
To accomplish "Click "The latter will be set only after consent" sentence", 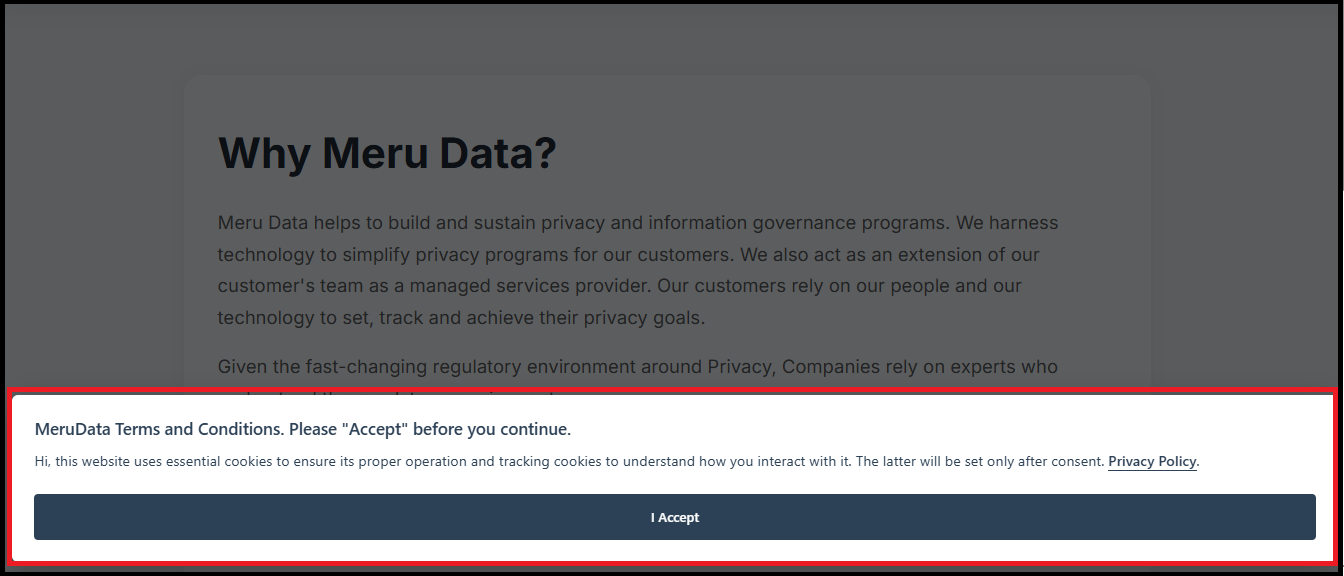I will point(980,462).
